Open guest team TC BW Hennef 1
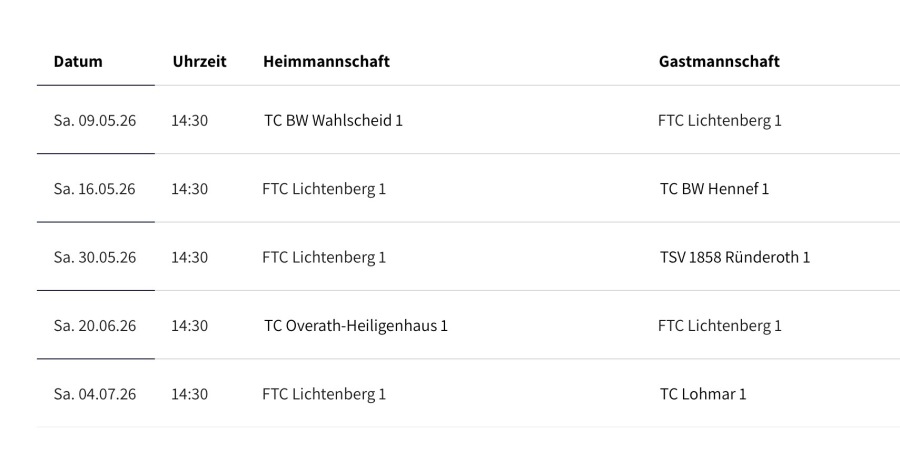 (714, 189)
